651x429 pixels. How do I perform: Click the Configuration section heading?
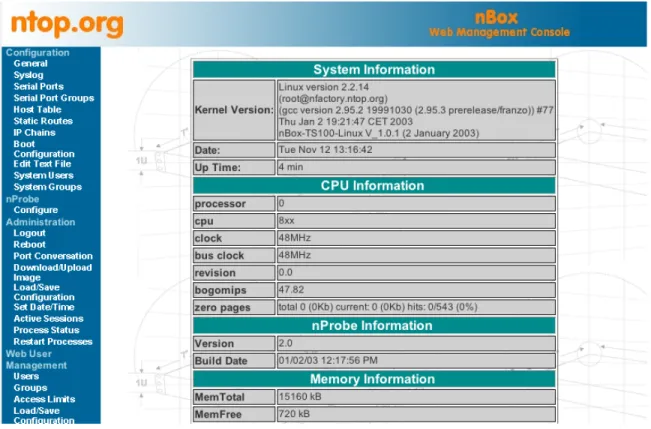[37, 53]
